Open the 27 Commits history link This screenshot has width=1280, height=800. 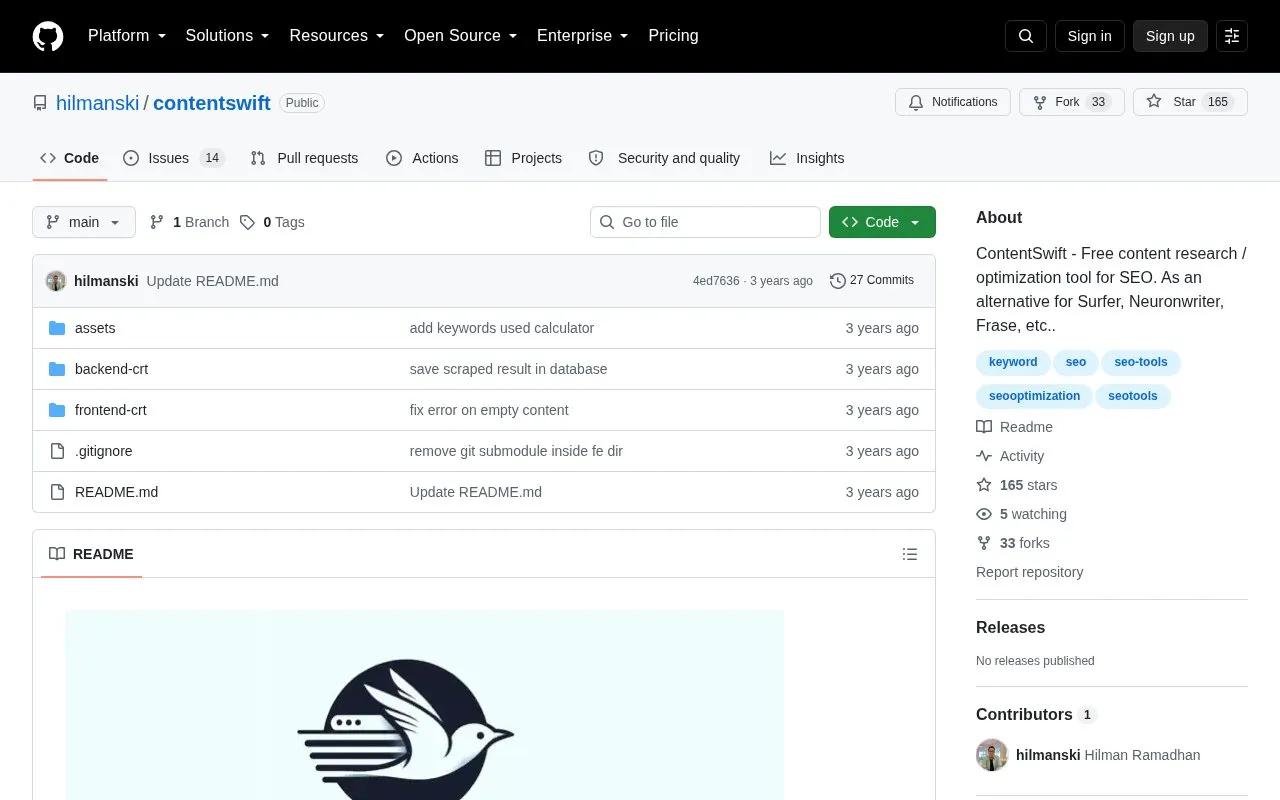tap(872, 281)
